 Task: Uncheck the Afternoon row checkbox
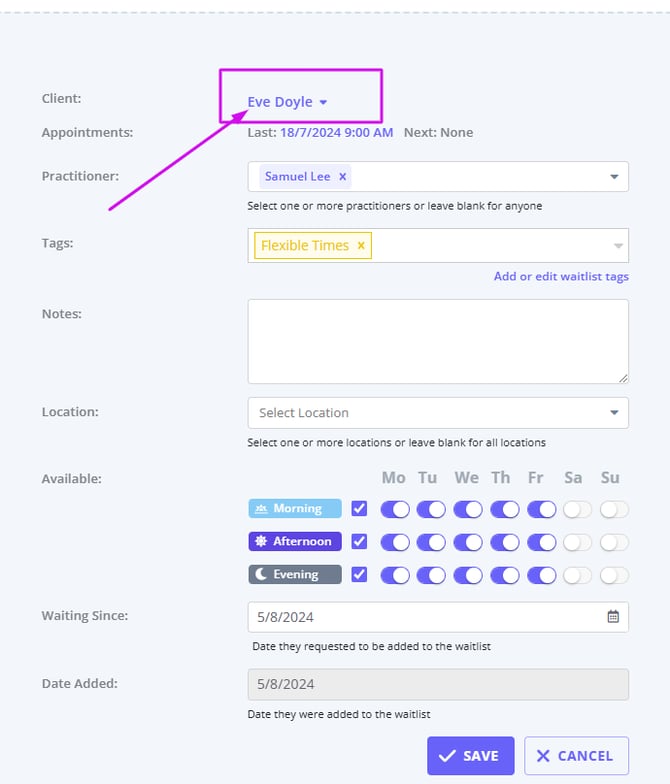pos(360,542)
